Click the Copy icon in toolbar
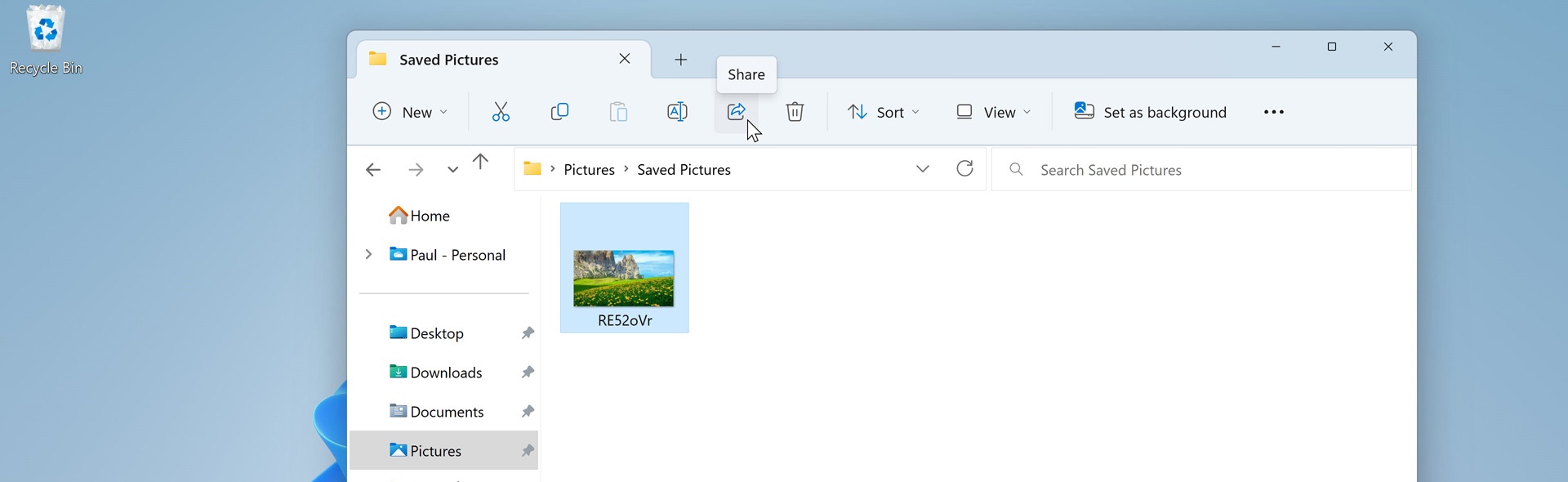1568x482 pixels. click(x=559, y=112)
